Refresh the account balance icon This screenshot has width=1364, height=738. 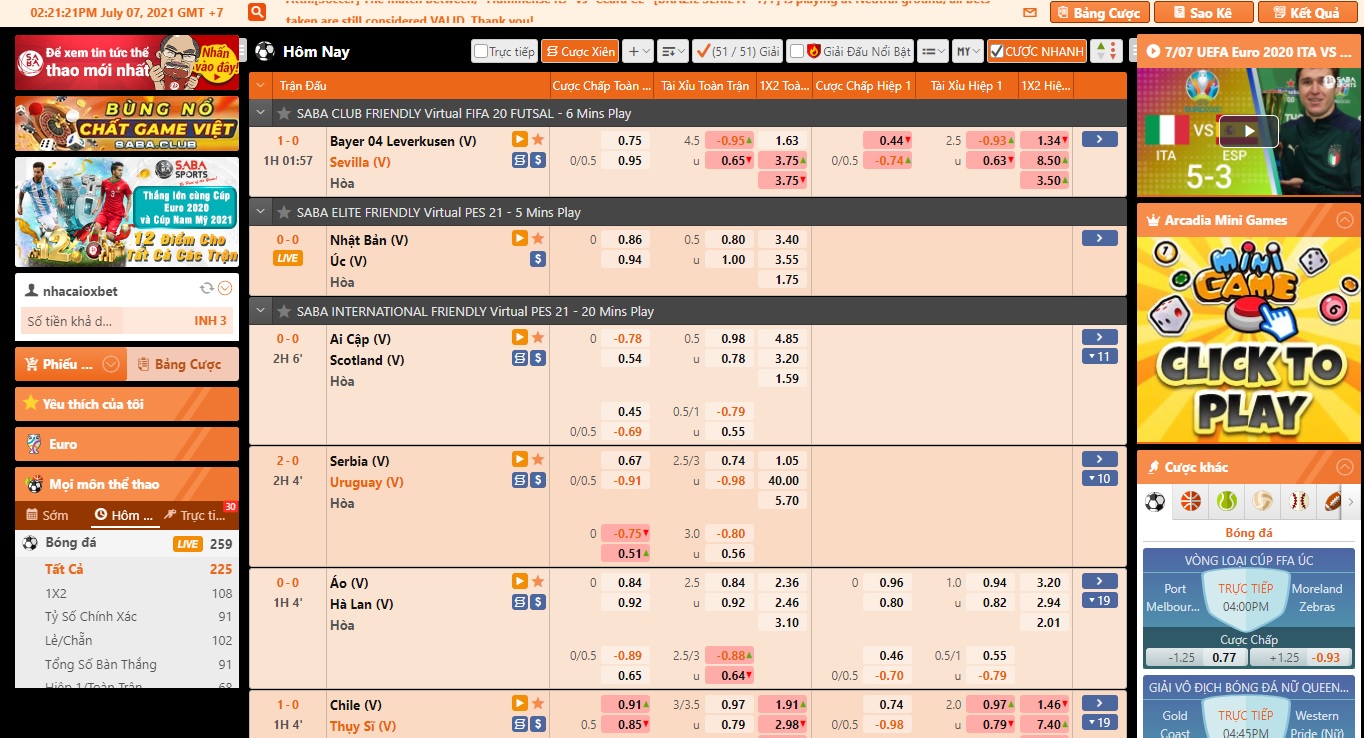207,289
